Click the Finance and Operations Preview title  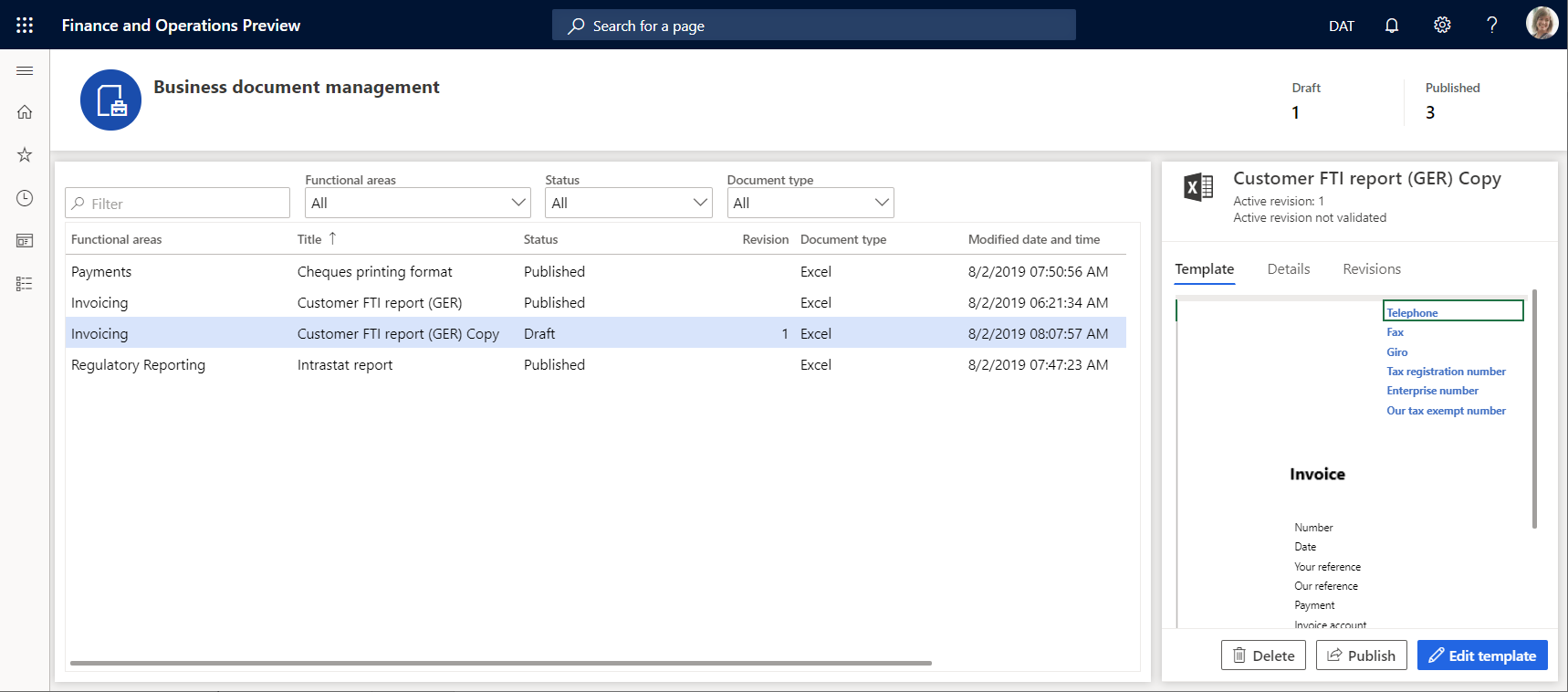[x=181, y=26]
